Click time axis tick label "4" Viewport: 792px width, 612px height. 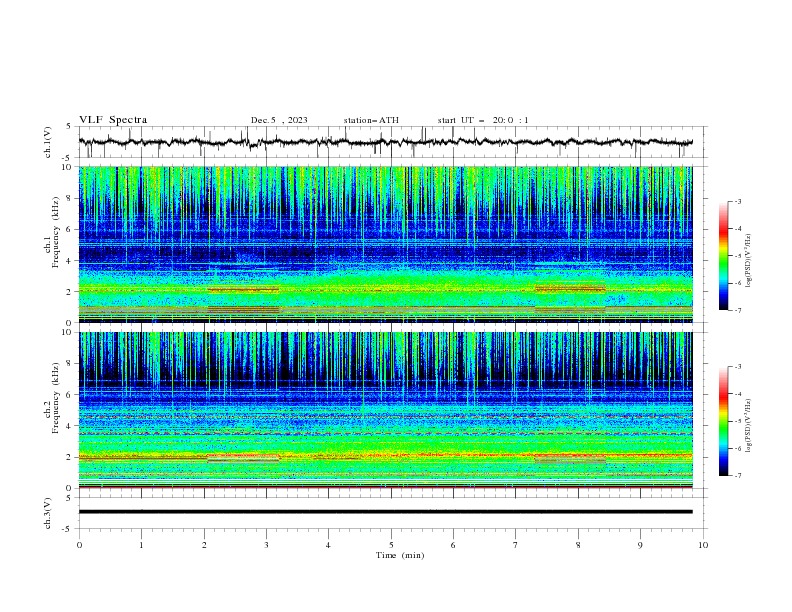coord(328,545)
